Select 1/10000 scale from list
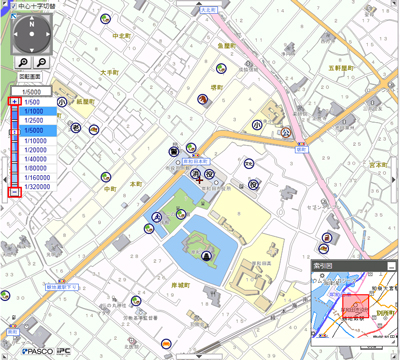 click(38, 141)
